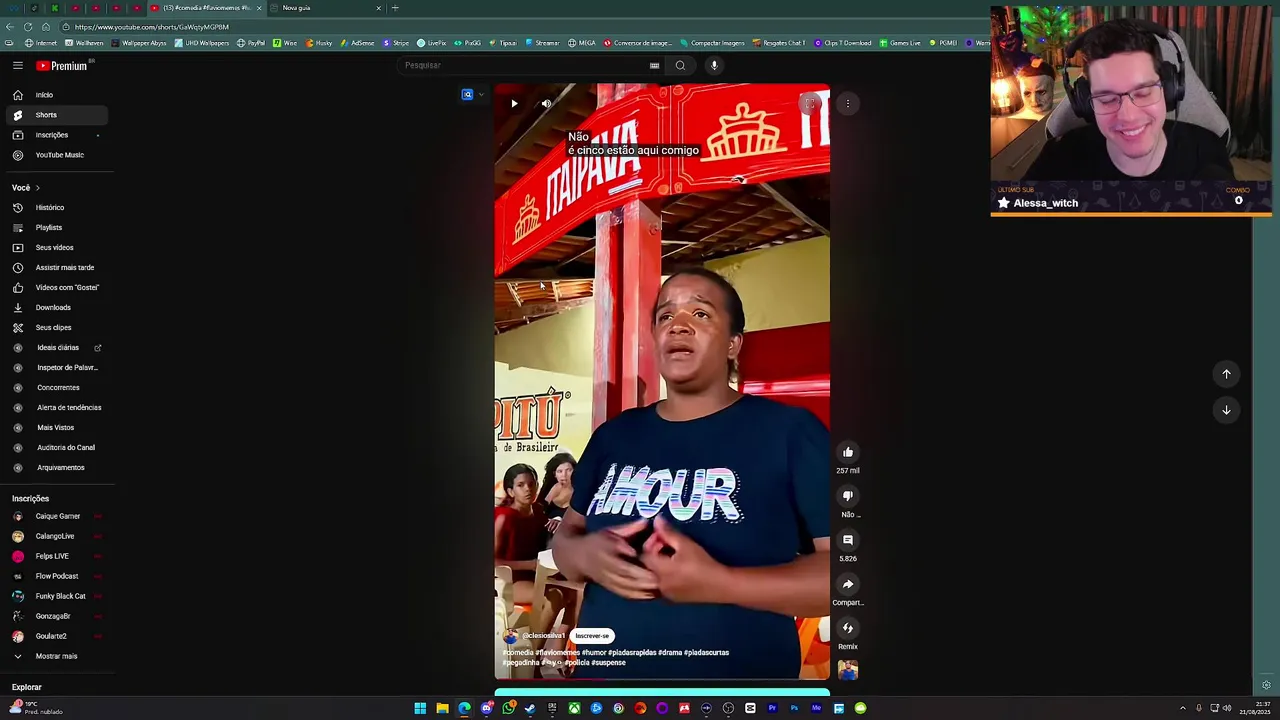Screen dimensions: 1280x720
Task: Expand subscriptions with Mostrar mais
Action: pyautogui.click(x=55, y=656)
